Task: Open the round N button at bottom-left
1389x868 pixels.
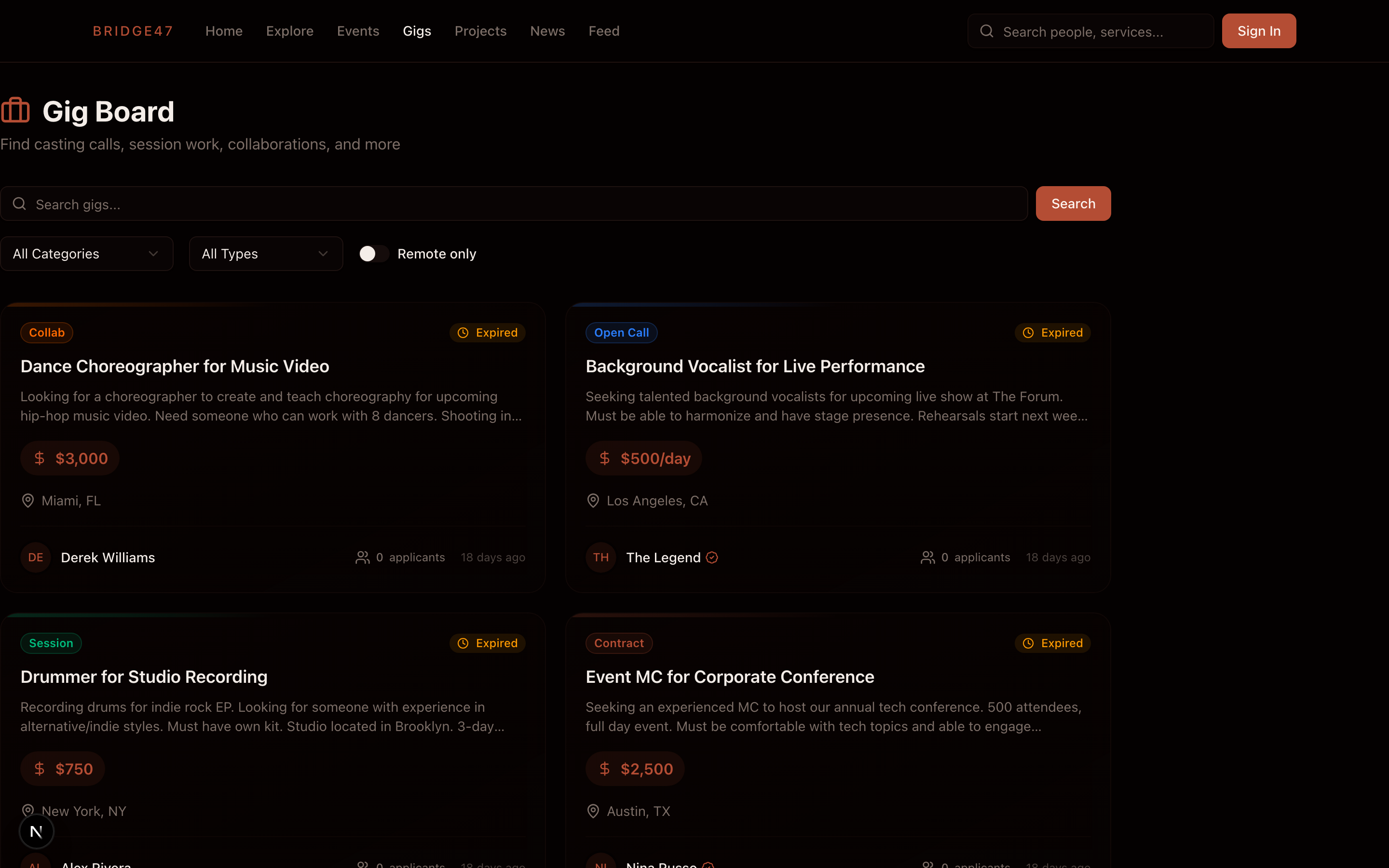Action: pos(36,831)
